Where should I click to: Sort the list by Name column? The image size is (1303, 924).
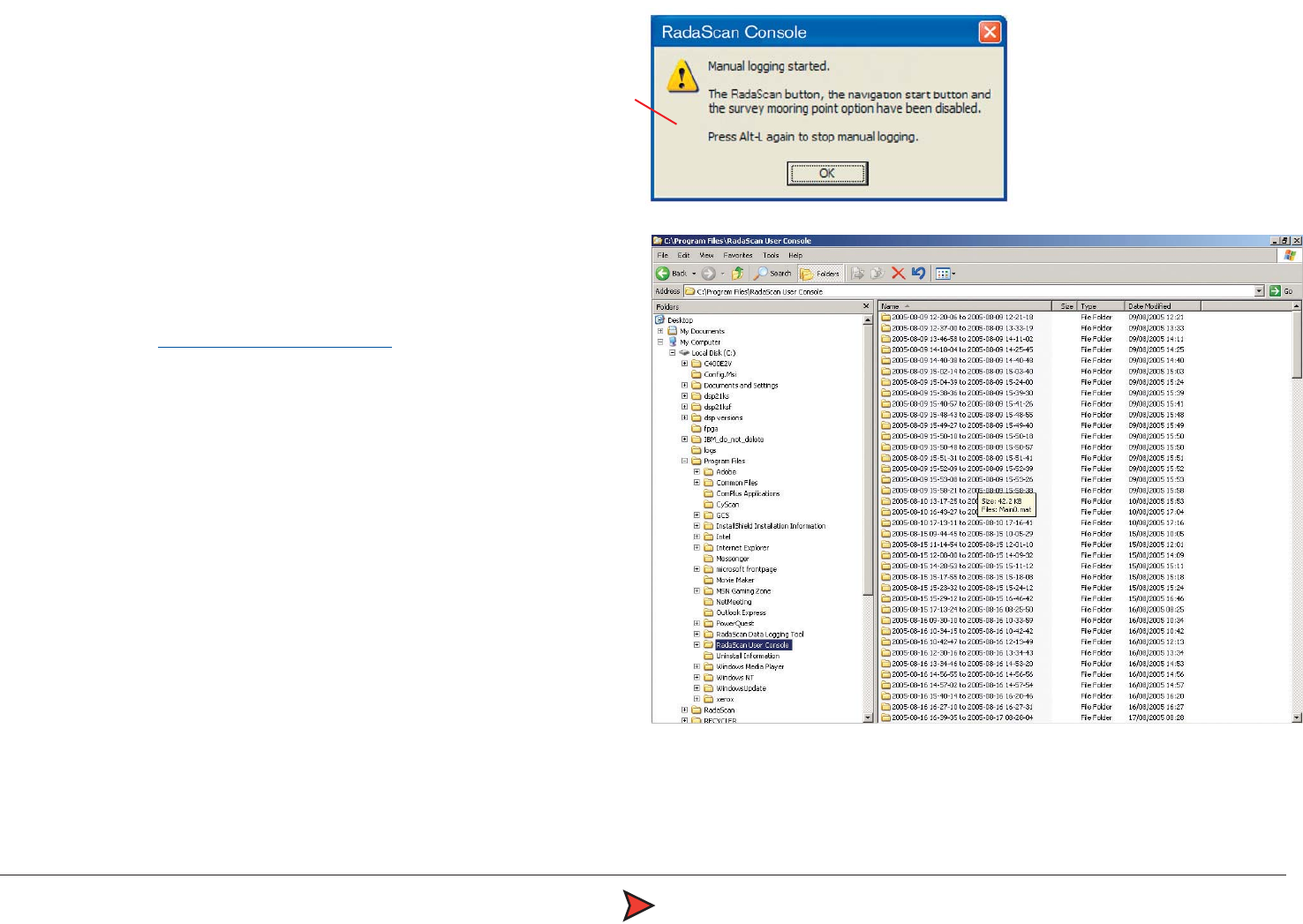click(964, 306)
